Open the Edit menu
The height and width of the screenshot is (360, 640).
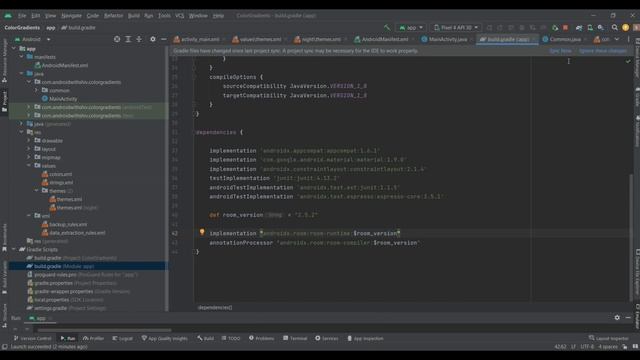[x=36, y=16]
